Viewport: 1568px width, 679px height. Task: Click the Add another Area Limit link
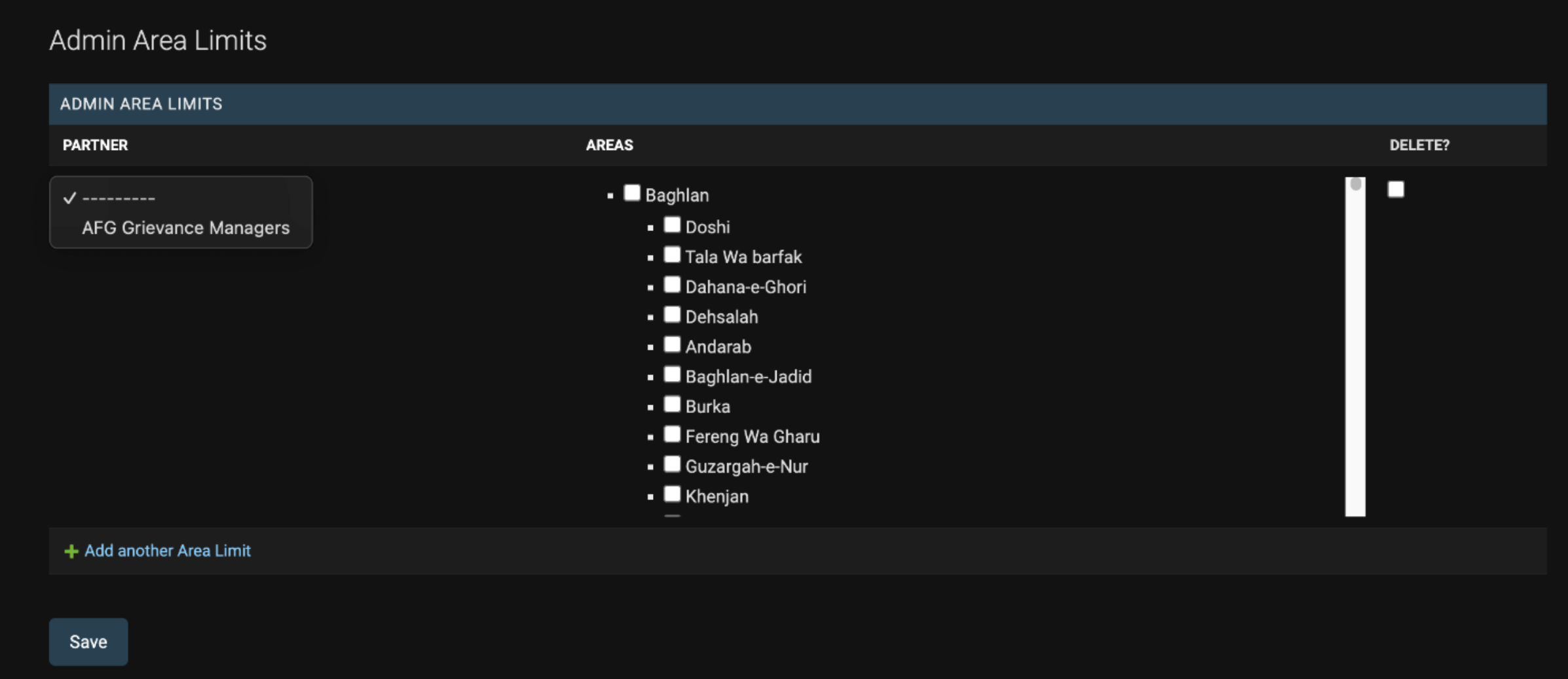point(167,551)
